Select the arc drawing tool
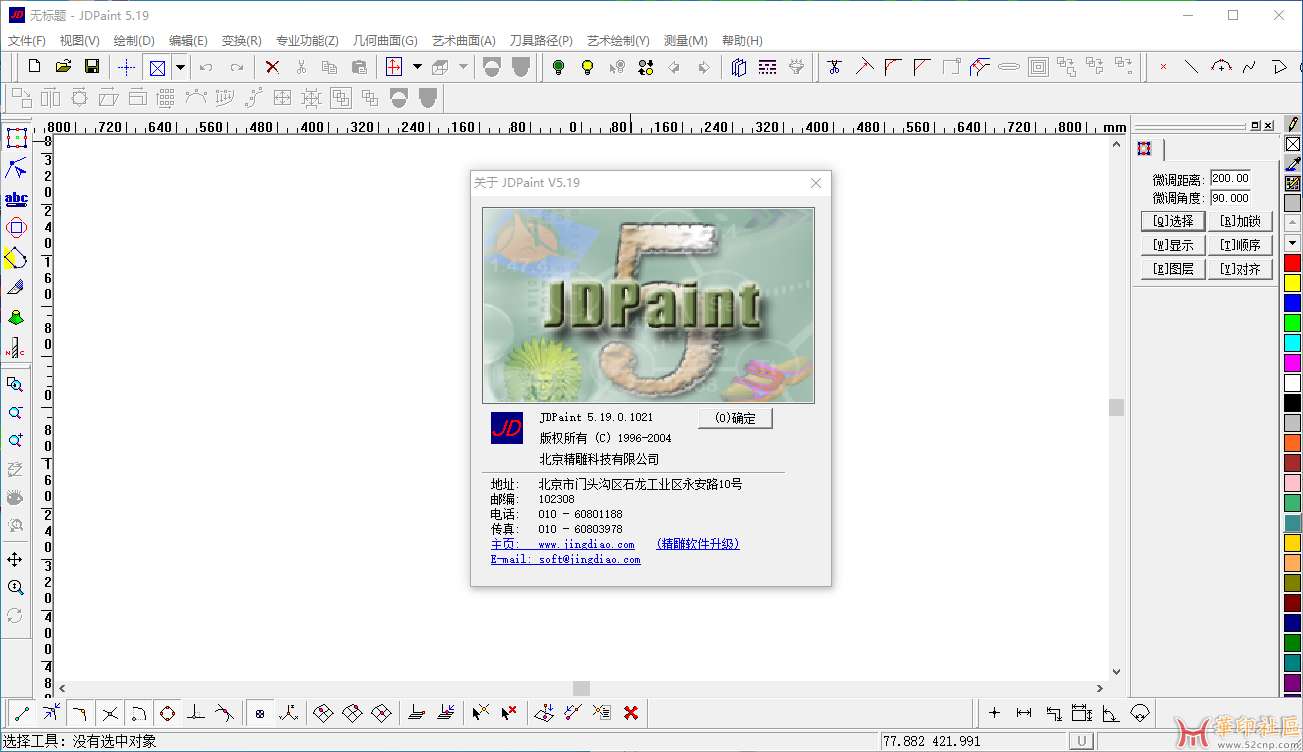Screen dimensions: 1303x752 (1220, 67)
